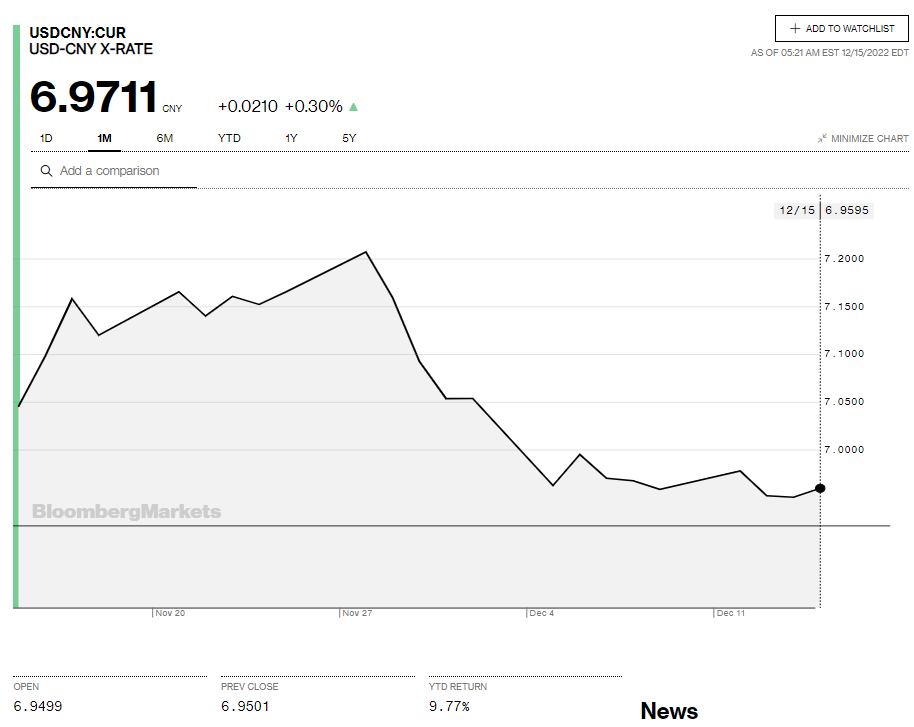Click the 6.9595 crosshair price label
The height and width of the screenshot is (727, 914).
847,210
